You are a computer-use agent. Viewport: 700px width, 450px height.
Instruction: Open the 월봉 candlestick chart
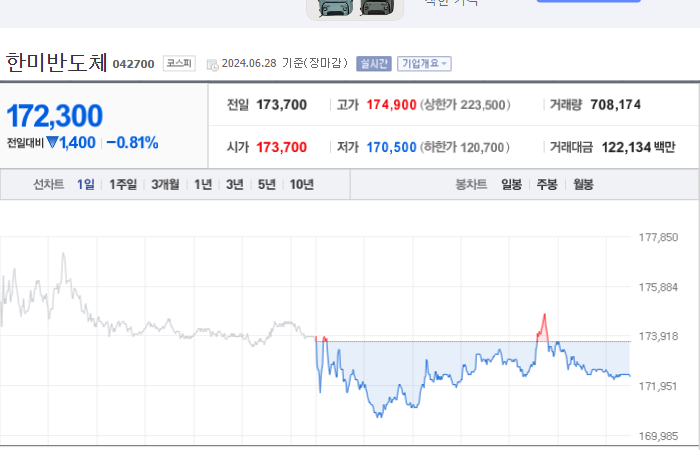(x=583, y=184)
